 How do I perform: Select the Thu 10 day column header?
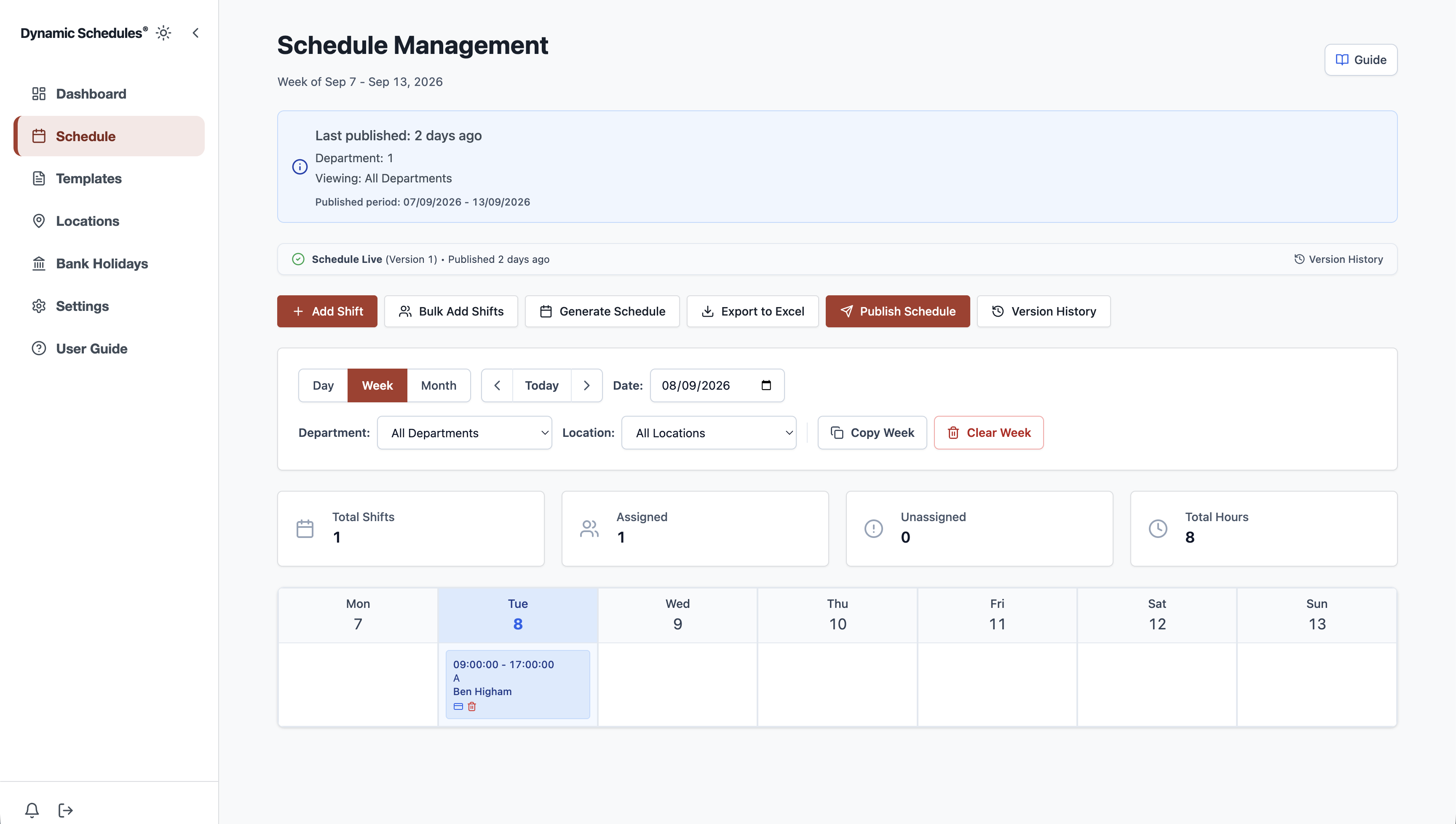tap(837, 615)
